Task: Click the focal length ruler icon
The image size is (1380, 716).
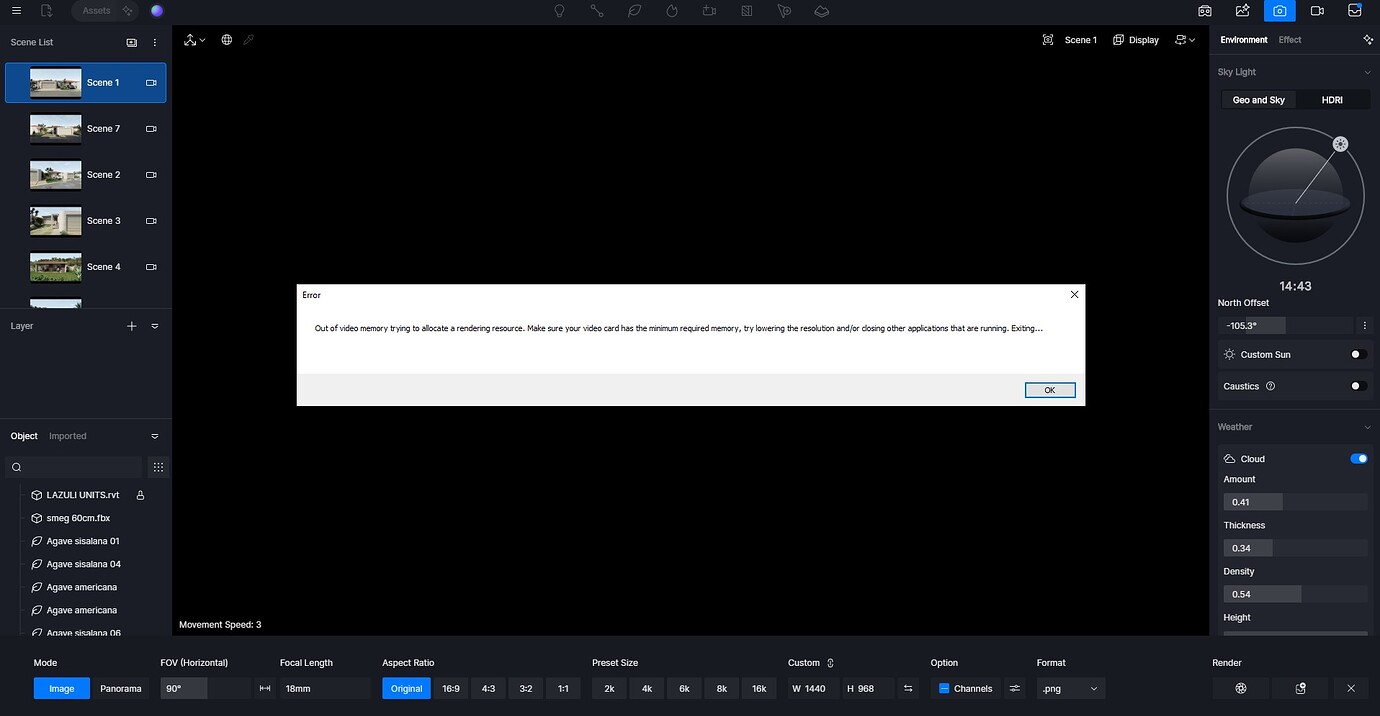Action: (265, 688)
